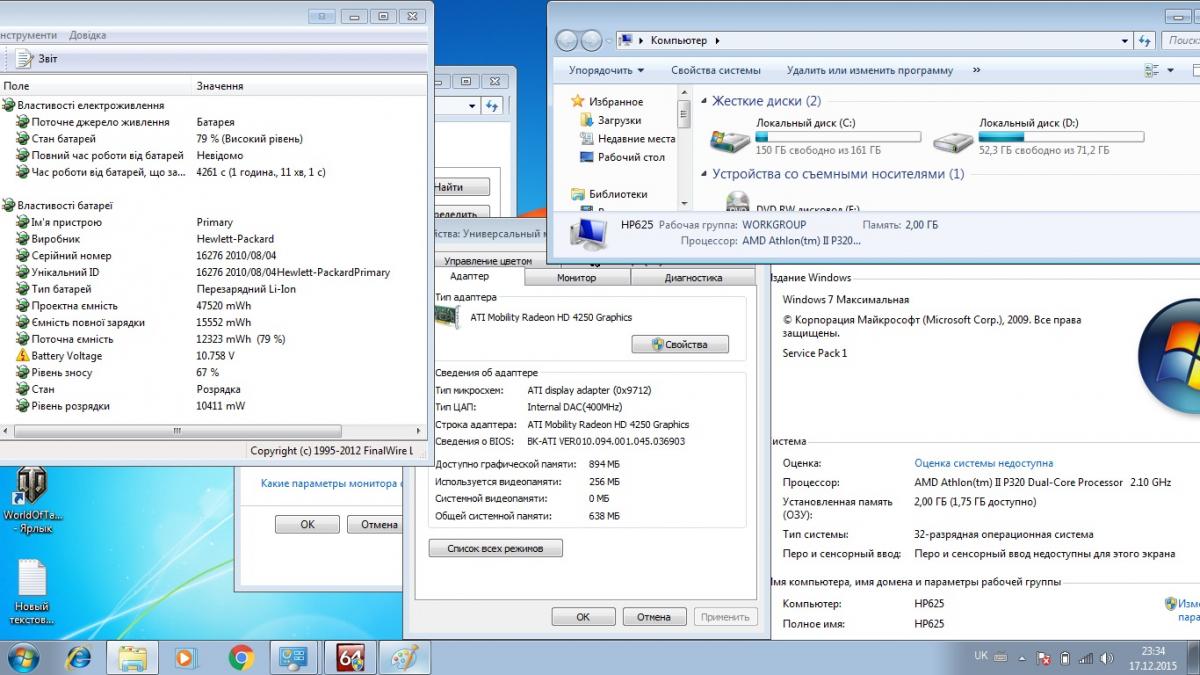Open the Action Center flag tray icon

[1042, 658]
